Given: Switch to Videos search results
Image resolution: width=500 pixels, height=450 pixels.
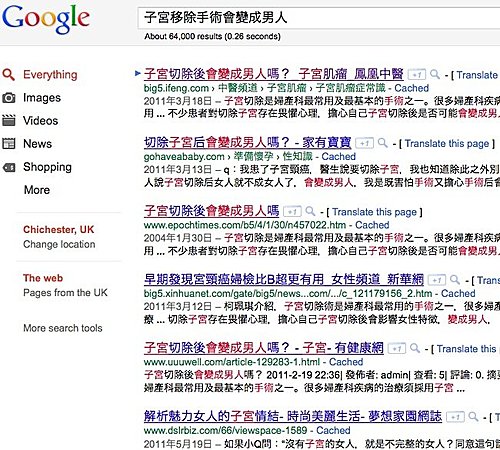Looking at the screenshot, I should [40, 121].
